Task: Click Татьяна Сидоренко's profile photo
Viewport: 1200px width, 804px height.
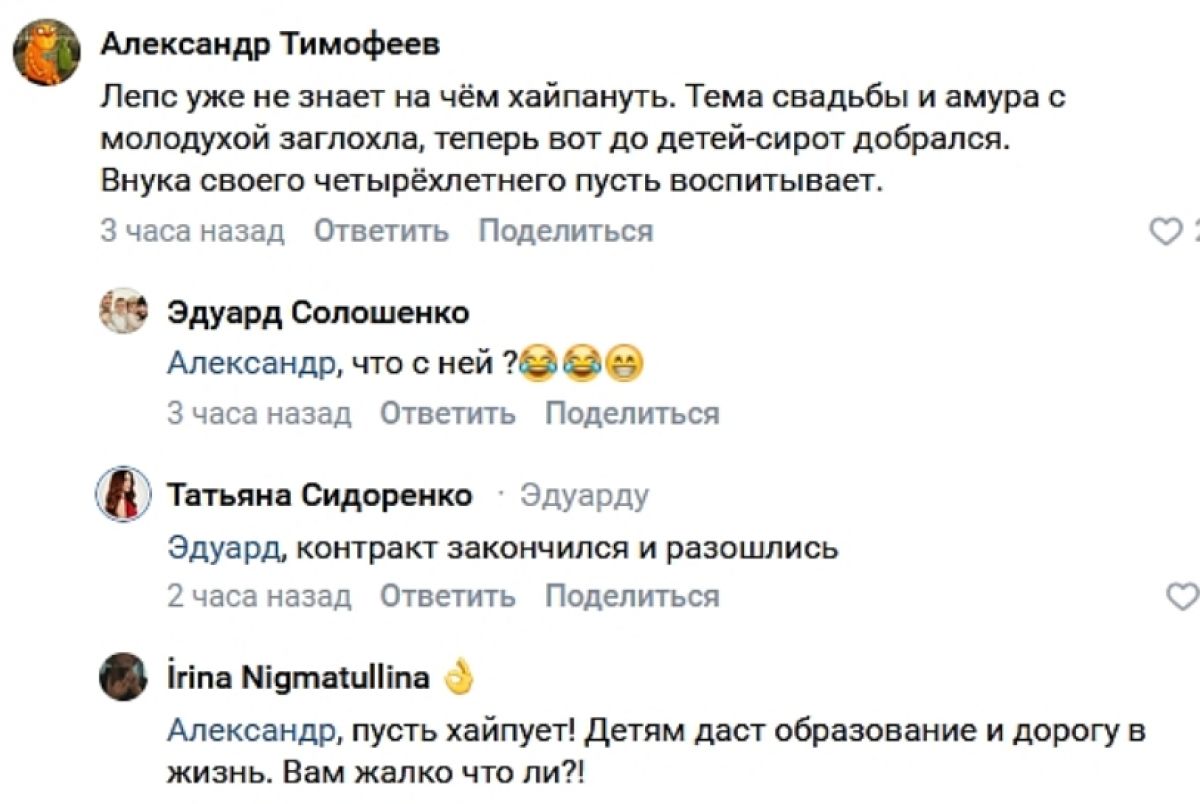Action: click(x=123, y=493)
